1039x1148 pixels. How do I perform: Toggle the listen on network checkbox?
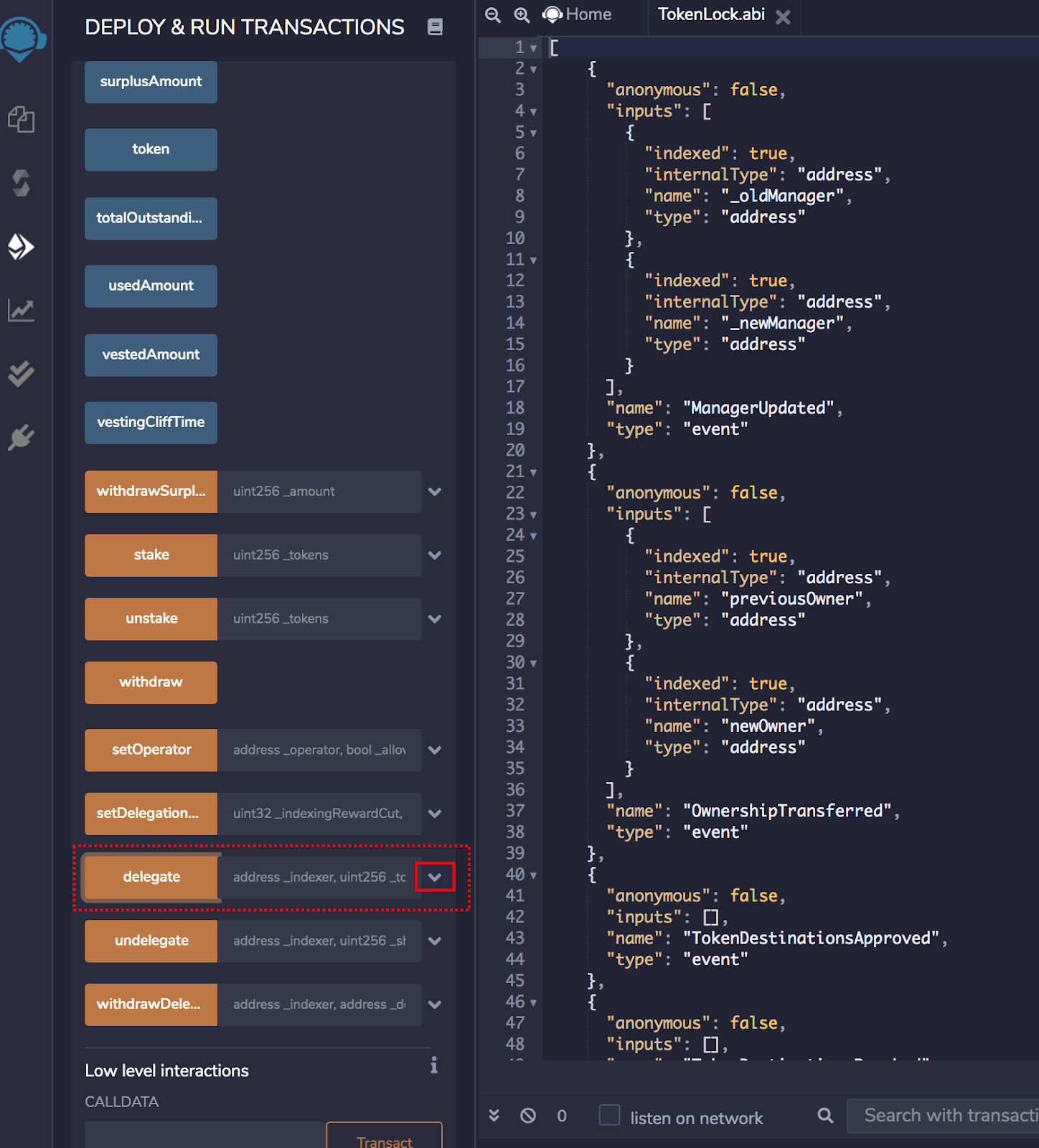pos(610,1115)
